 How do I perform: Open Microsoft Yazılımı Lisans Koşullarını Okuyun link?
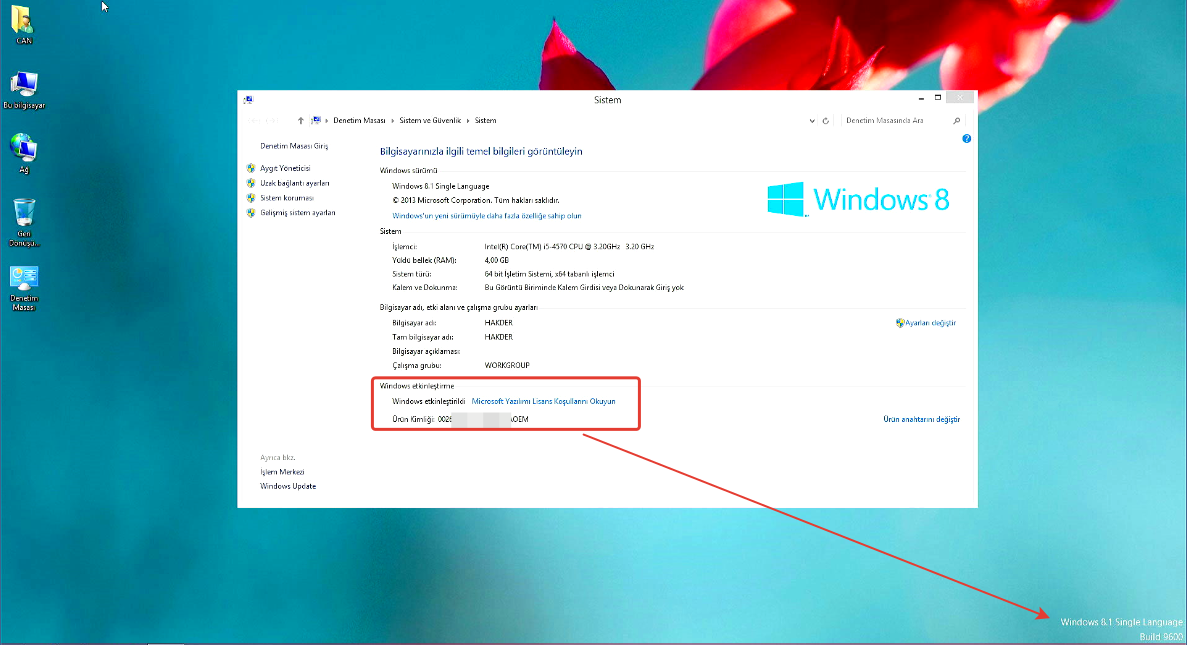tap(544, 401)
